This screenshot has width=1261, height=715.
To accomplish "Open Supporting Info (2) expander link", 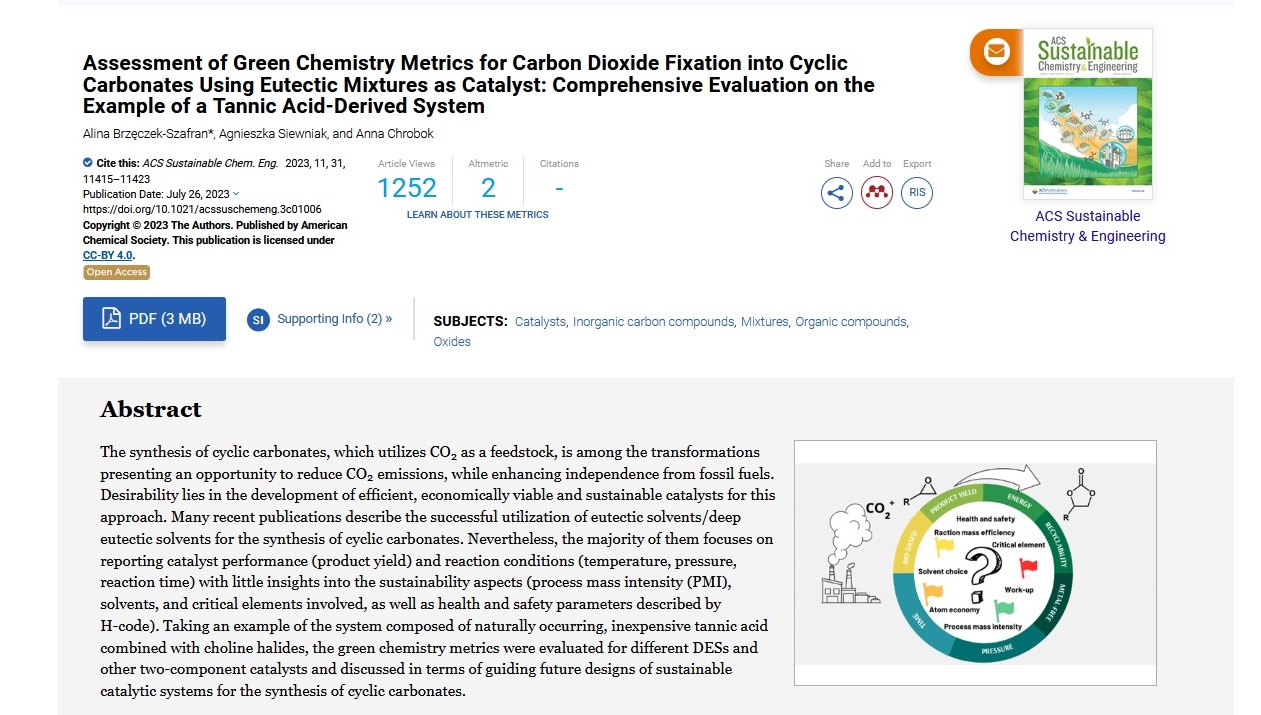I will click(335, 319).
